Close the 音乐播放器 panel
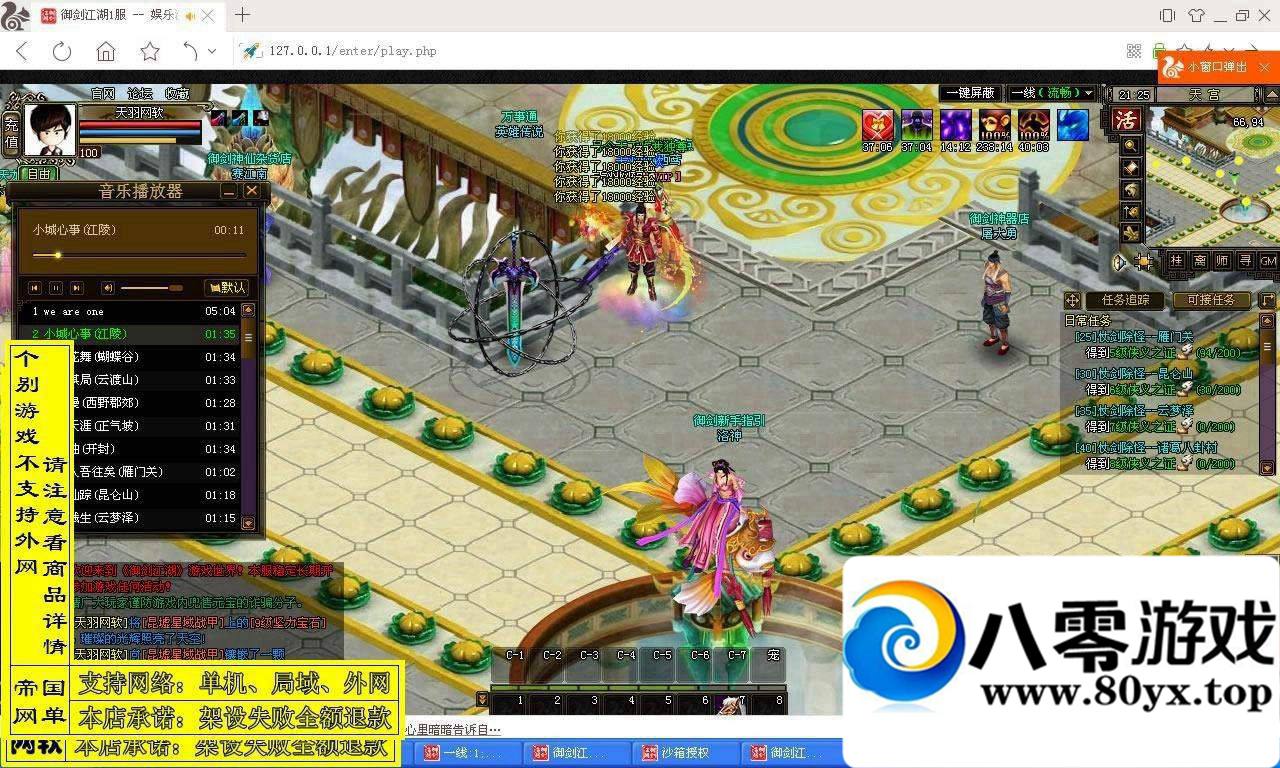Image resolution: width=1280 pixels, height=768 pixels. tap(252, 191)
